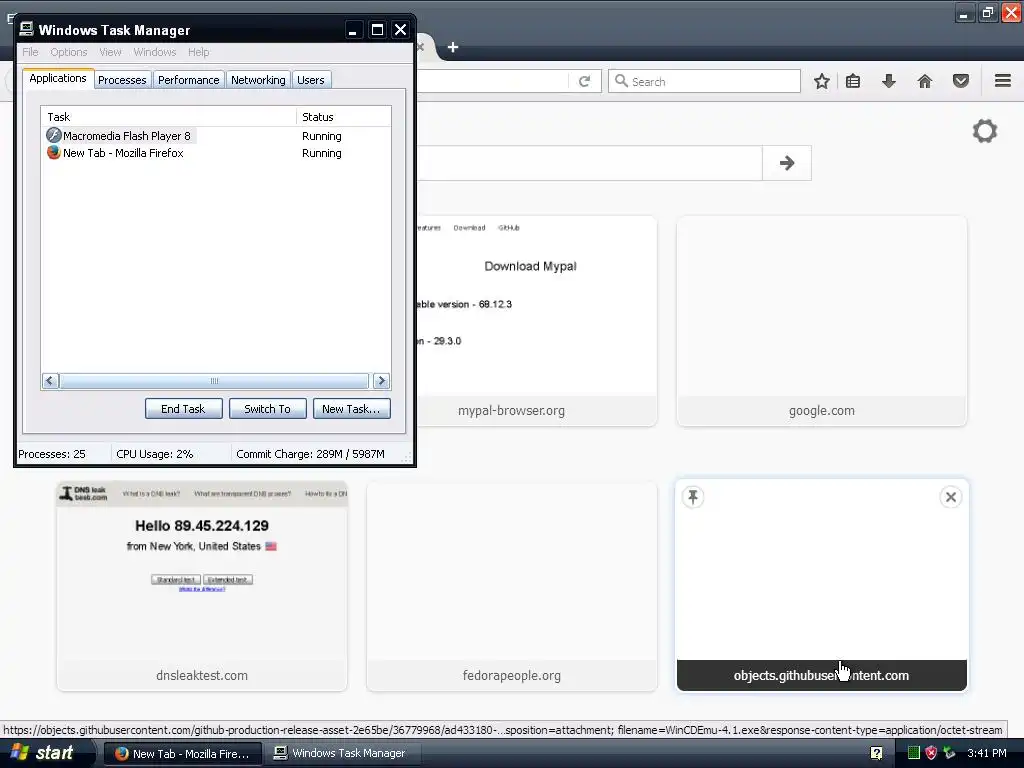Open the objects.githubusercontent.com tile
The image size is (1024, 768).
pyautogui.click(x=822, y=586)
